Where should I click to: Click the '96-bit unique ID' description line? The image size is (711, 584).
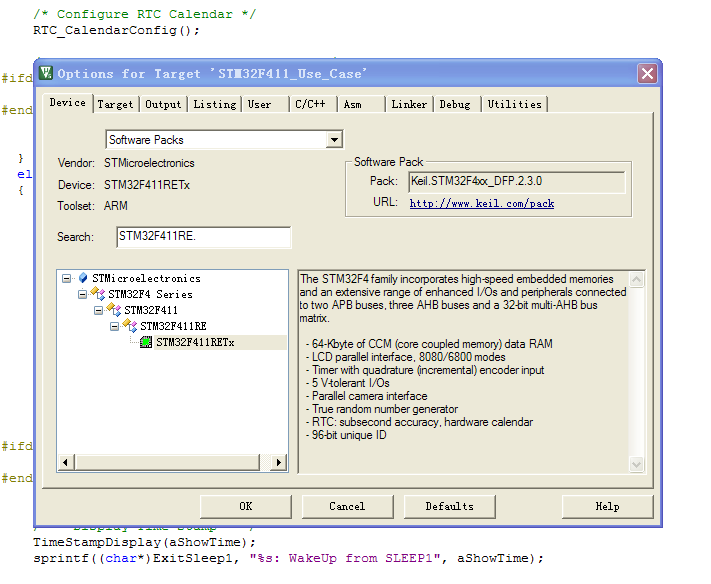point(346,435)
